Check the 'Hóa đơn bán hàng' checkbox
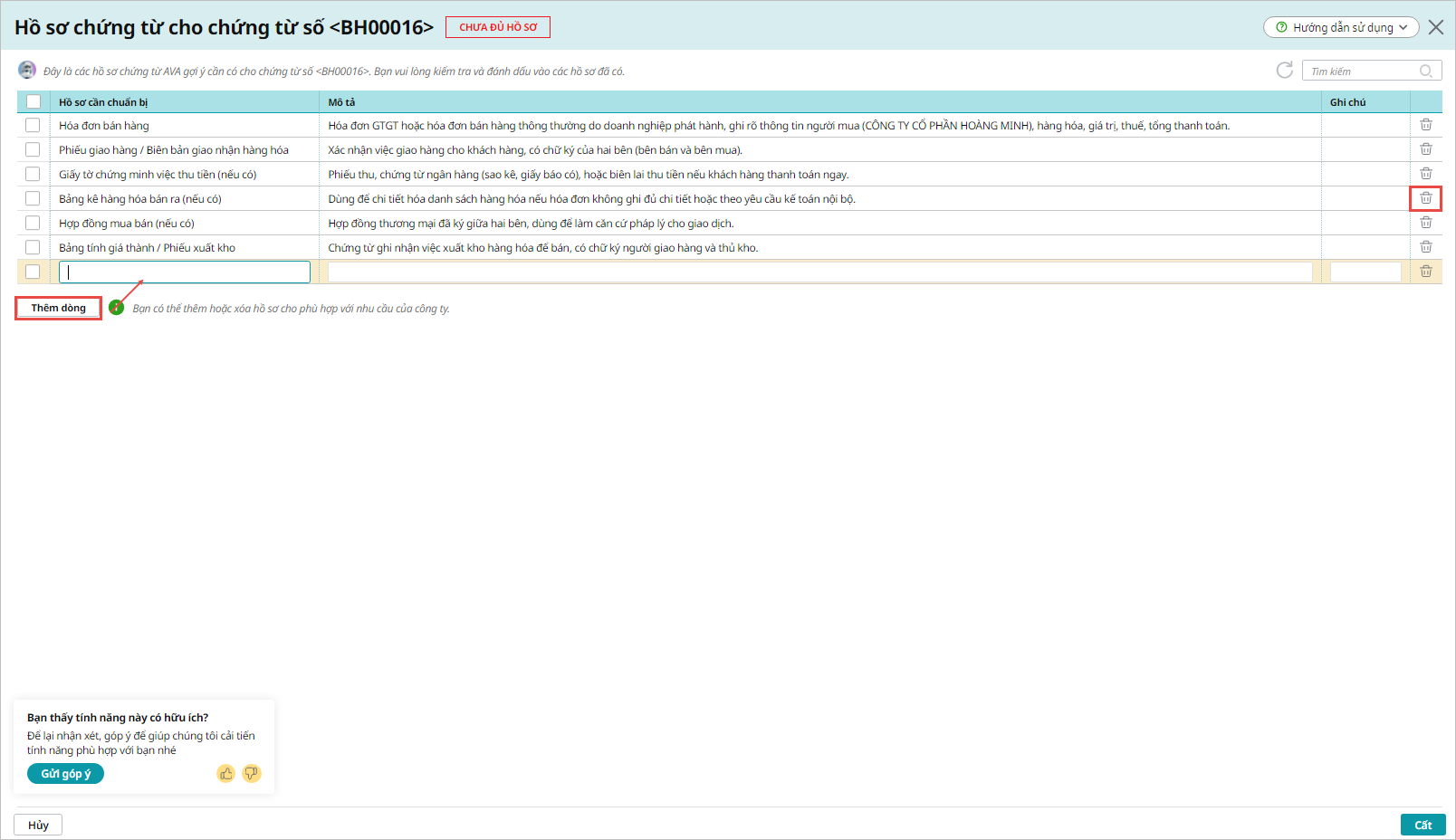Viewport: 1456px width, 840px height. [x=34, y=125]
